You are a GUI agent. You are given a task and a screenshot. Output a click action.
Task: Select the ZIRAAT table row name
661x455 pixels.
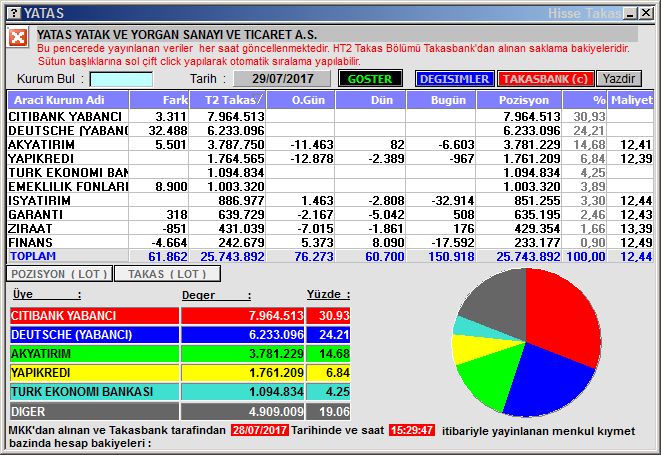point(30,228)
